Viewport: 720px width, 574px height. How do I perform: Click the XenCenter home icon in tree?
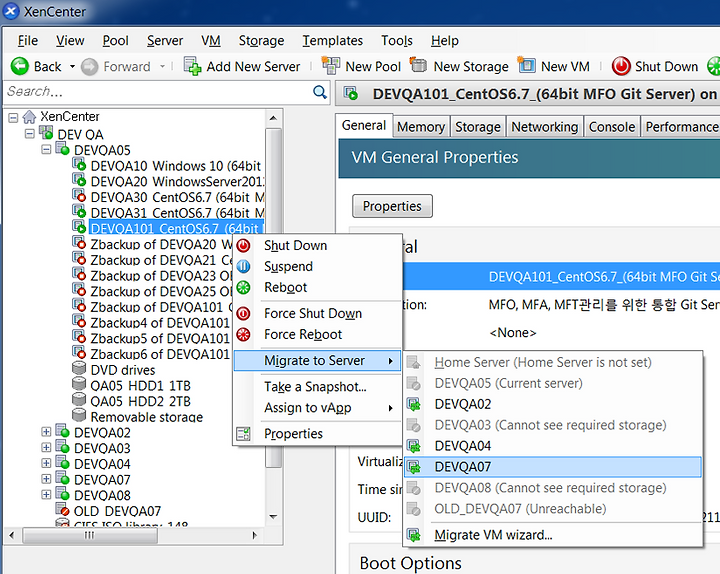tap(29, 117)
